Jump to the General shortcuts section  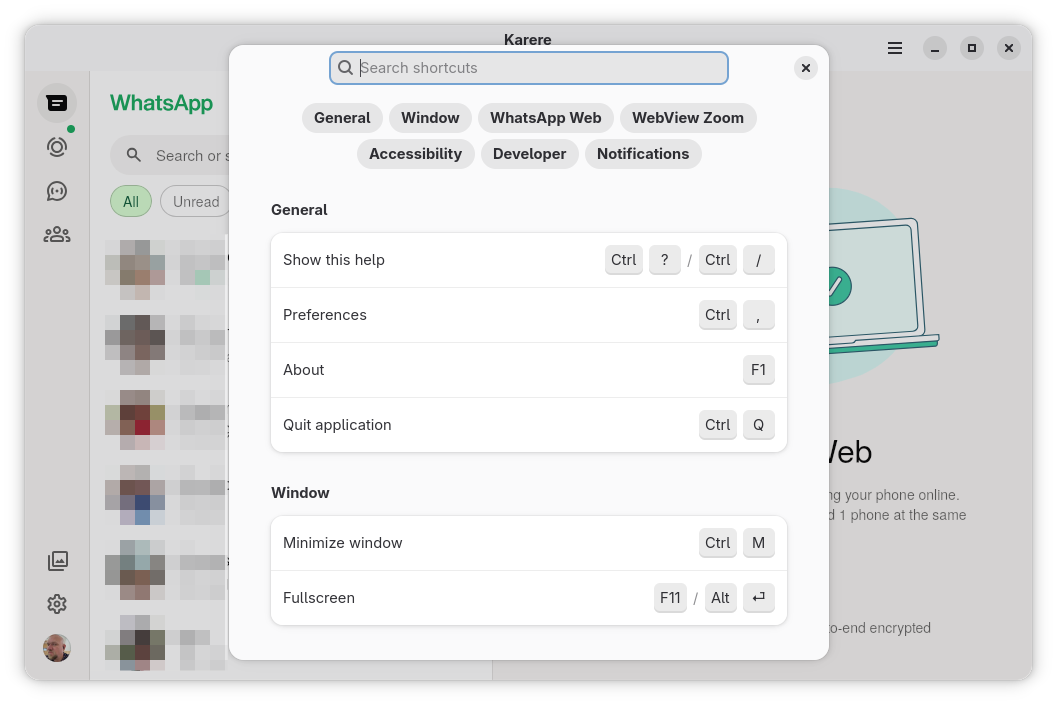(342, 118)
